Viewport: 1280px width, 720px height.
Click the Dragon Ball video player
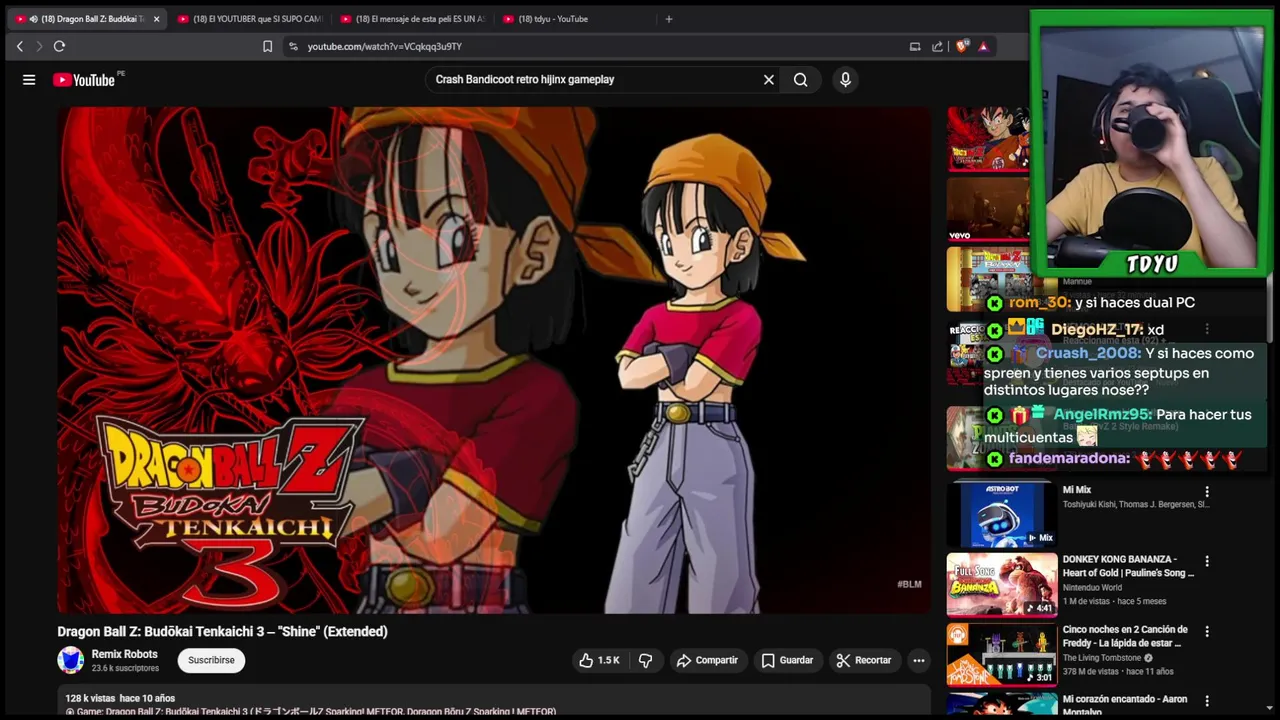click(494, 360)
